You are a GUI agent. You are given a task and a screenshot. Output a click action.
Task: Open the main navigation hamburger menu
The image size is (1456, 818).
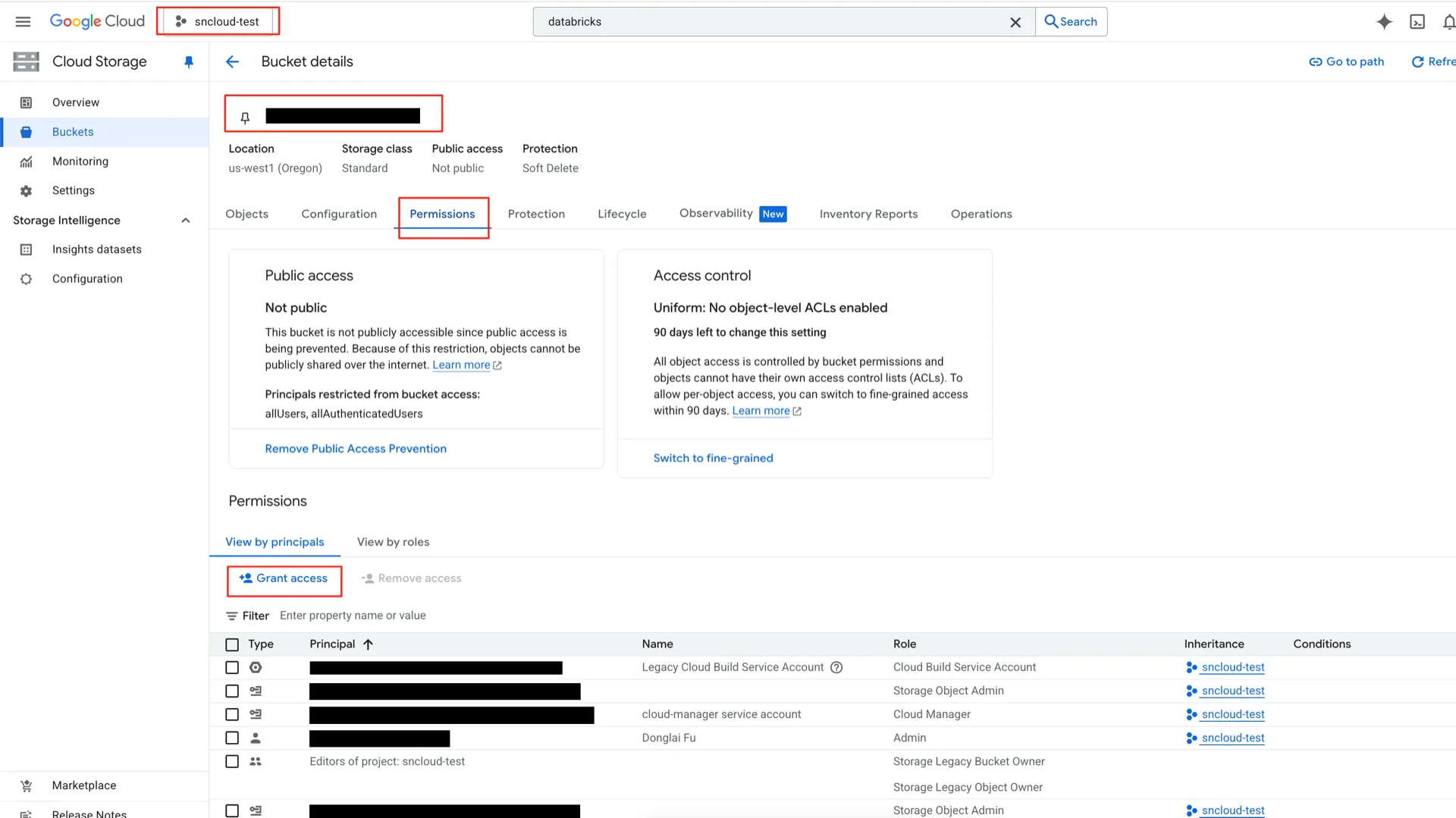point(23,21)
